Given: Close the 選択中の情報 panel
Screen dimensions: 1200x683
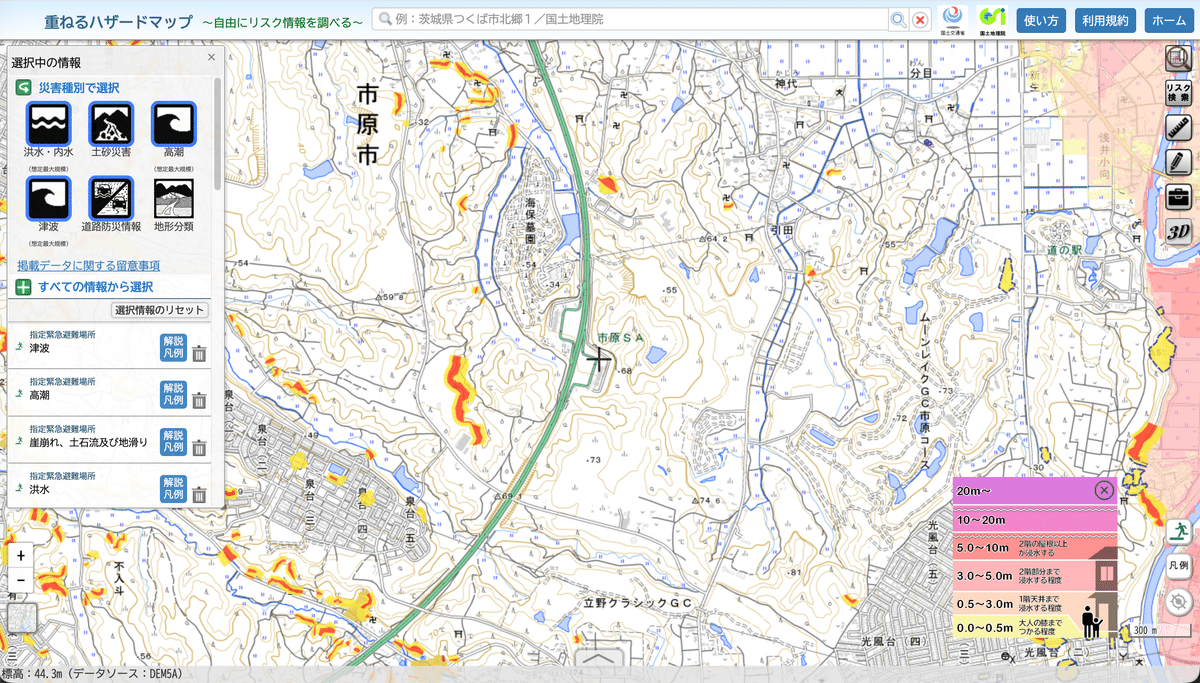Looking at the screenshot, I should (x=211, y=58).
